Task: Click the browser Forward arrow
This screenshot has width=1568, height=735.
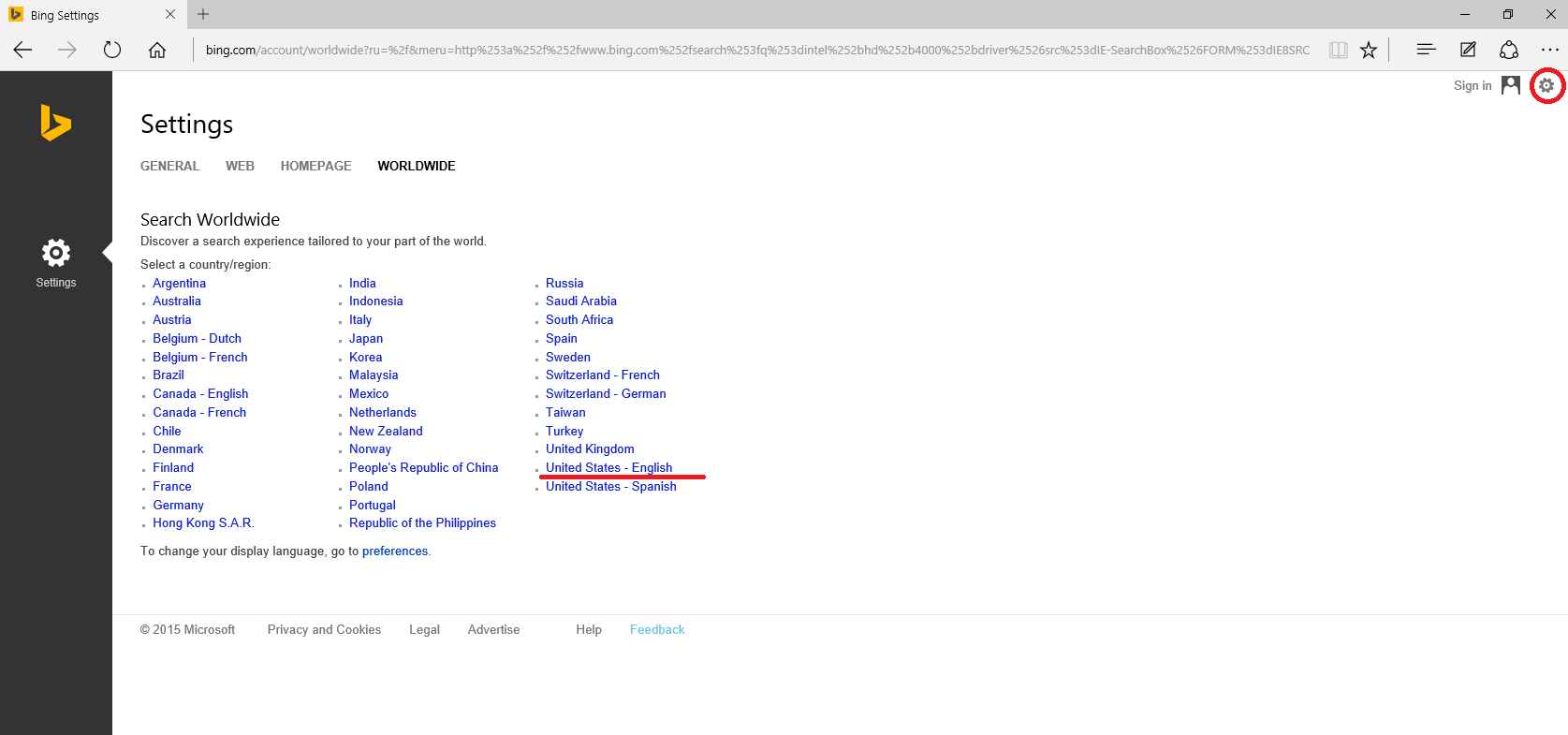Action: 67,50
